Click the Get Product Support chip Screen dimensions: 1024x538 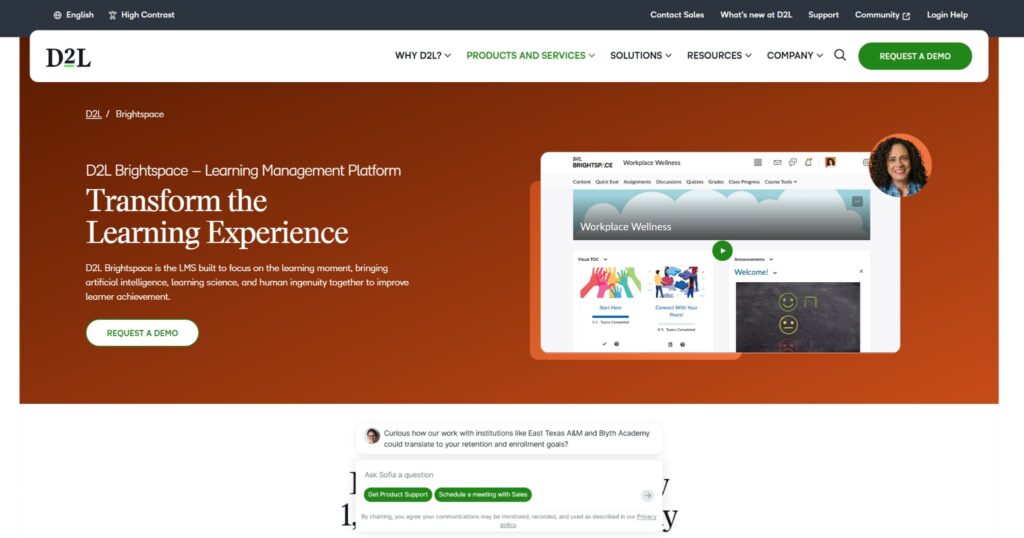click(x=397, y=495)
